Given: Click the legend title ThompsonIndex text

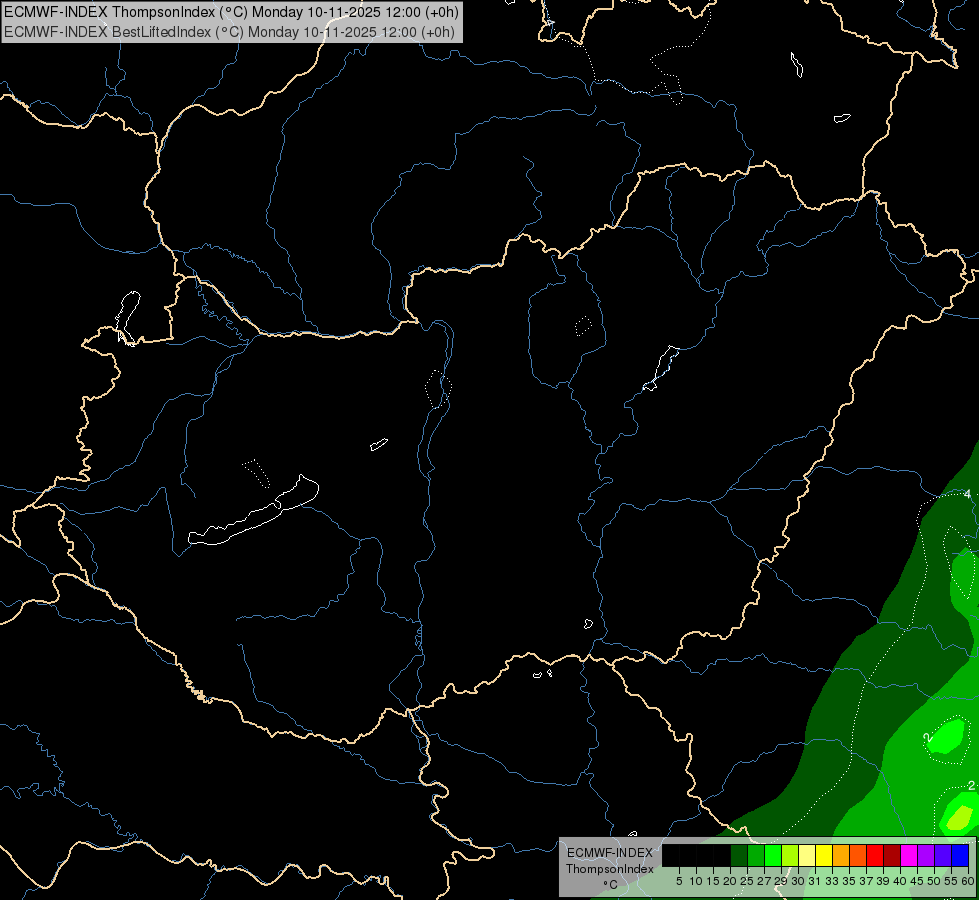Looking at the screenshot, I should coord(610,869).
